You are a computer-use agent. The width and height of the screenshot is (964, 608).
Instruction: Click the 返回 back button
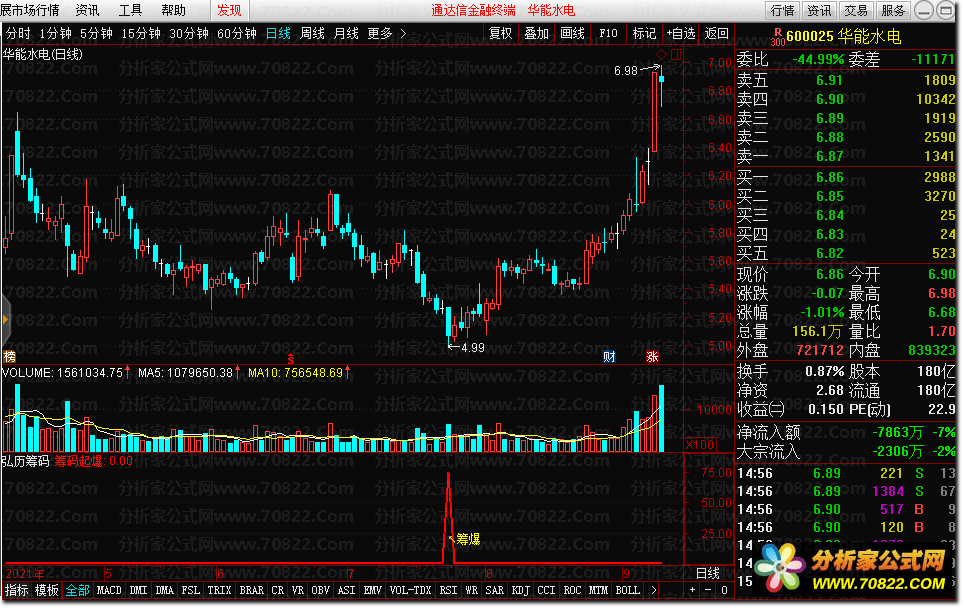coord(716,34)
